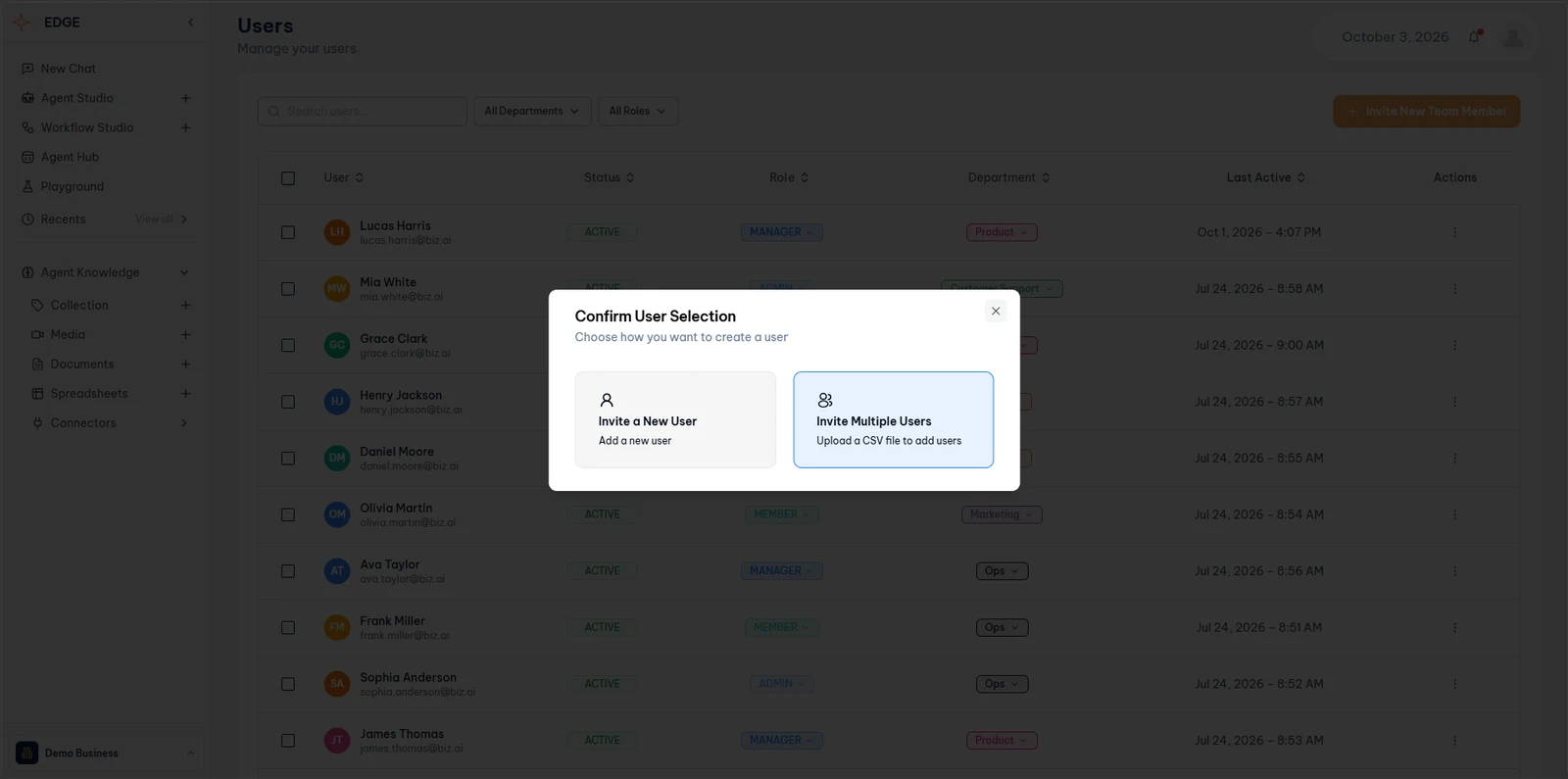
Task: Open the Demo Business workspace switcher
Action: tap(106, 753)
